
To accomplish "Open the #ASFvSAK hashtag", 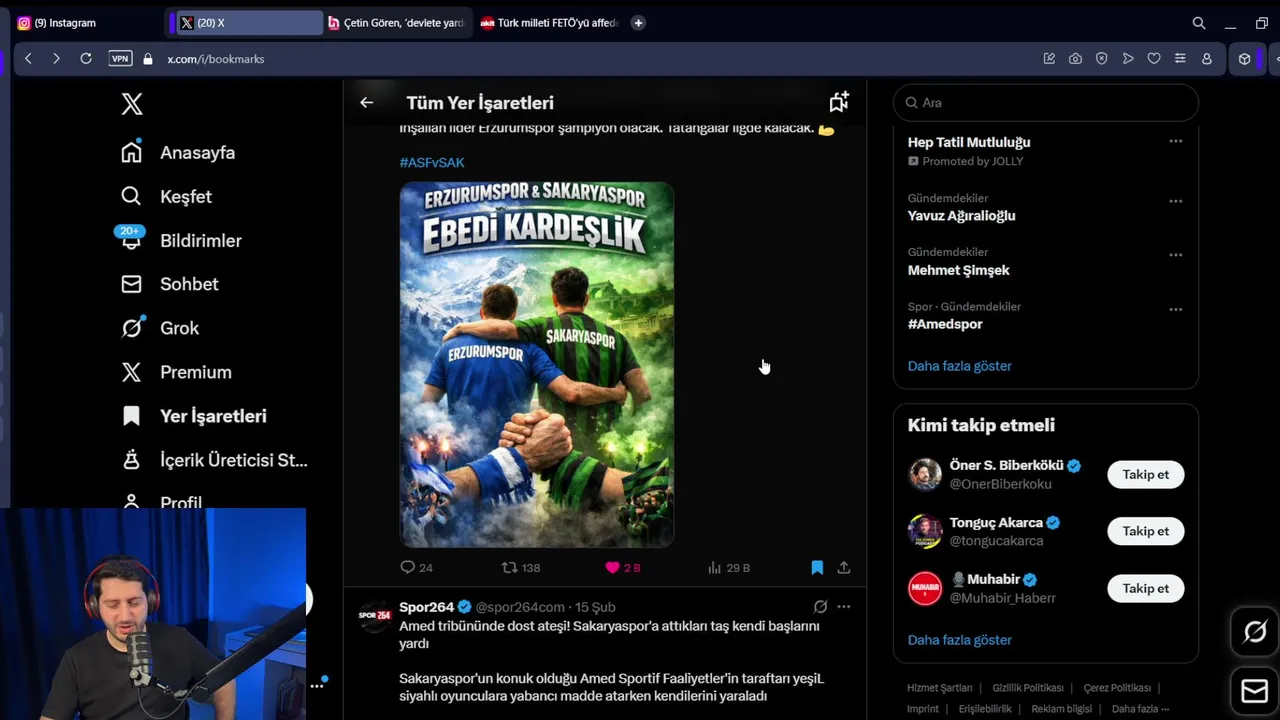I will [432, 162].
